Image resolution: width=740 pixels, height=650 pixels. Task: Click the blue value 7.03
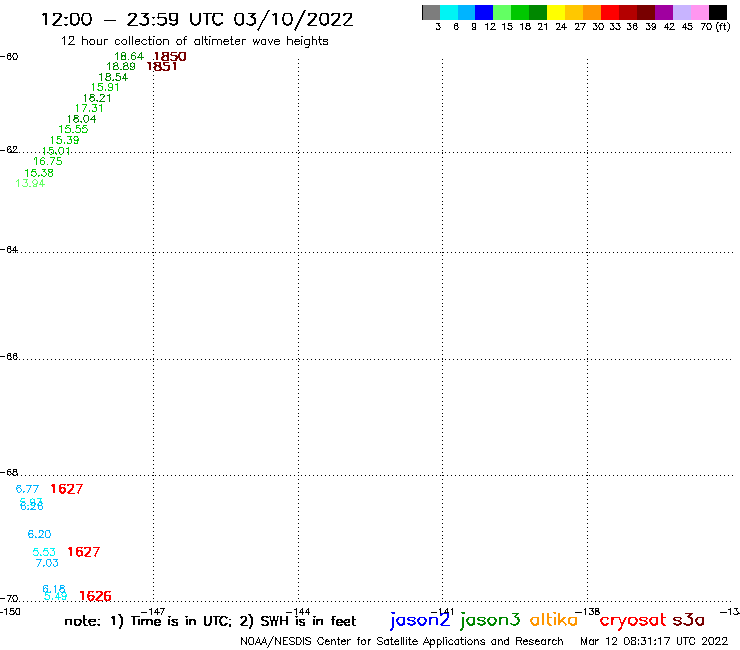click(x=47, y=563)
